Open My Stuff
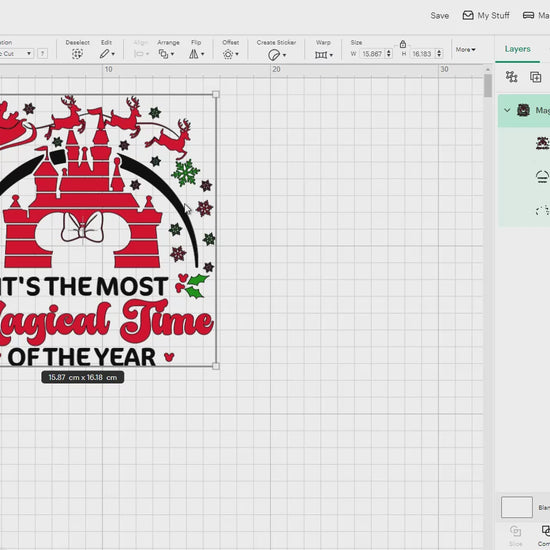The image size is (550, 550). [486, 15]
